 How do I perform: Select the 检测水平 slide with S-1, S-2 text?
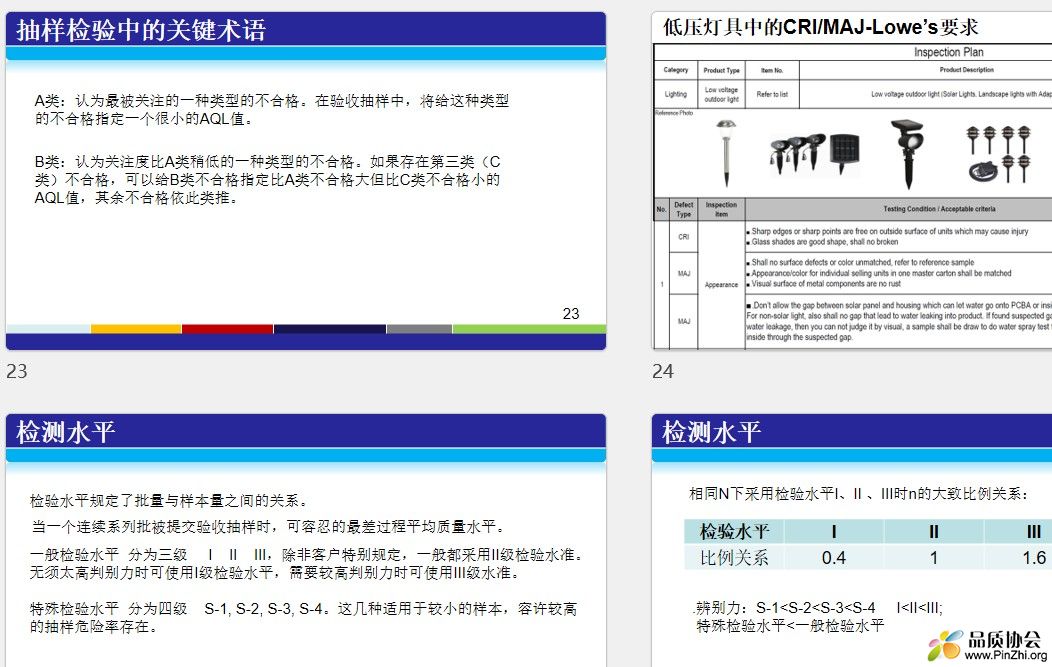pyautogui.click(x=306, y=540)
